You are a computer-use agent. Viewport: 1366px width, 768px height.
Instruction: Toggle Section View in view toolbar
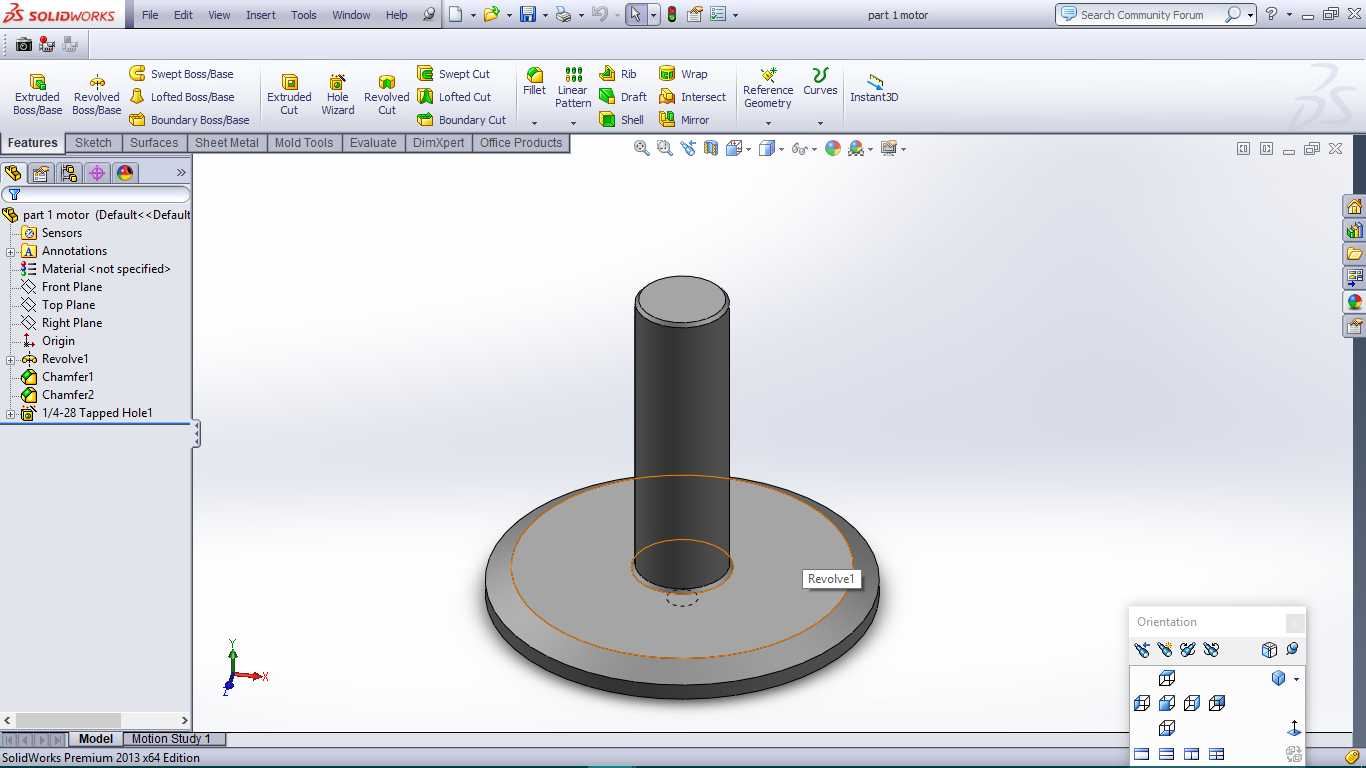click(x=711, y=148)
